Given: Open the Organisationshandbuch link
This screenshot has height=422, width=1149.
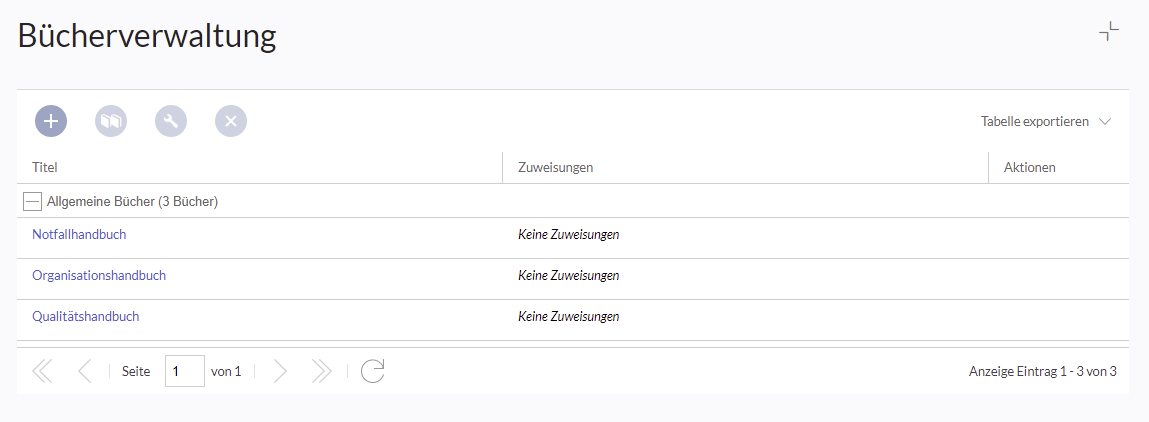Looking at the screenshot, I should click(x=99, y=275).
